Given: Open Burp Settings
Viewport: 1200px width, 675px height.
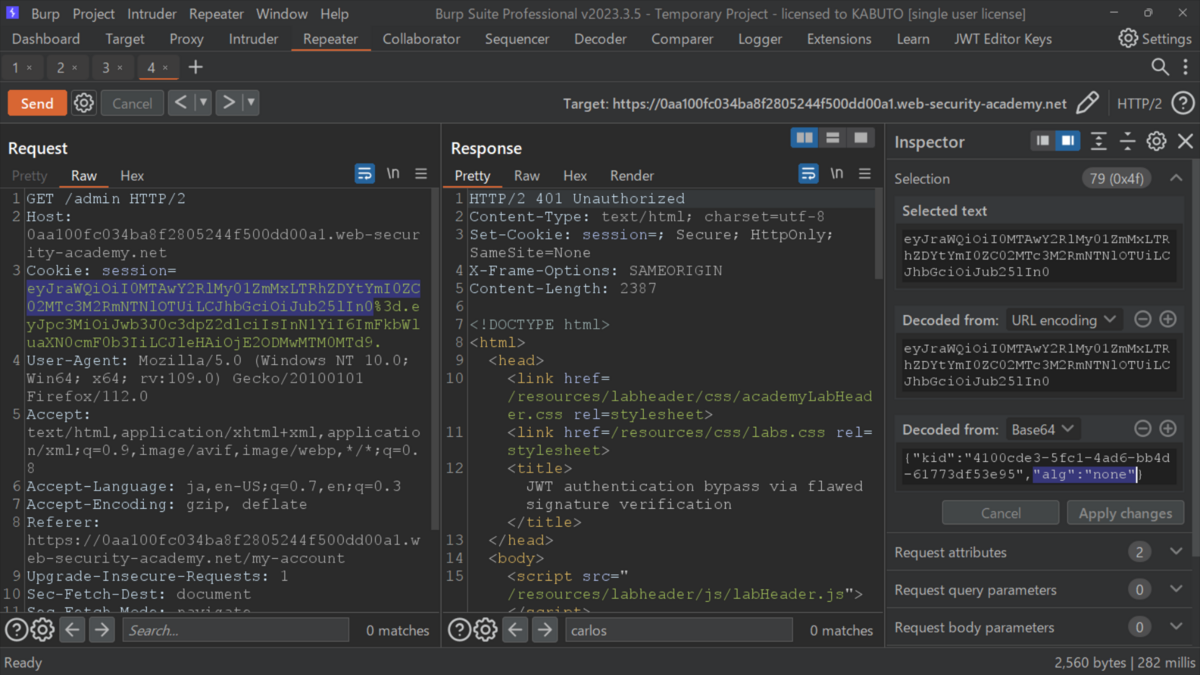Looking at the screenshot, I should click(x=1155, y=38).
